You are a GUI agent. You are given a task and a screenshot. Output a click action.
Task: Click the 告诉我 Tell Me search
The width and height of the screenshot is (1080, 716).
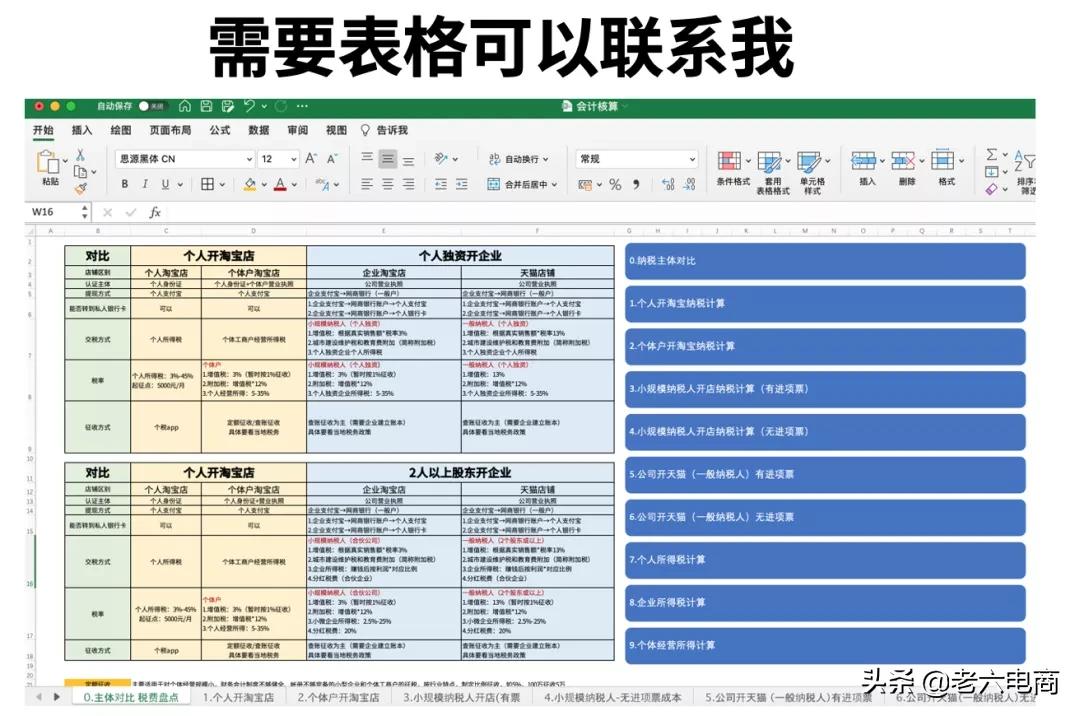coord(391,129)
